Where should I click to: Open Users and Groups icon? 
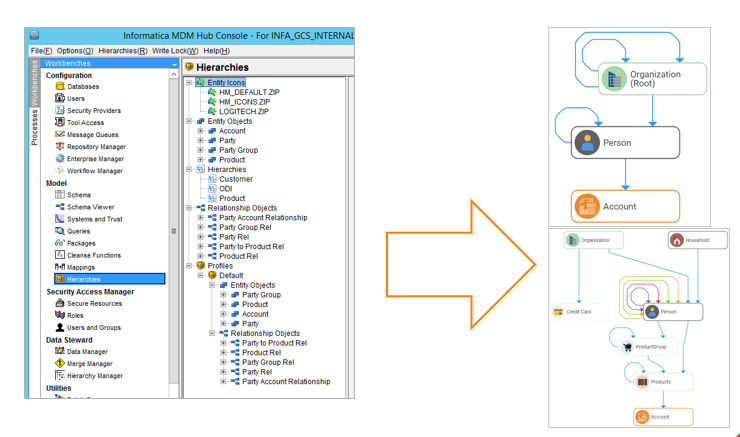(60, 327)
